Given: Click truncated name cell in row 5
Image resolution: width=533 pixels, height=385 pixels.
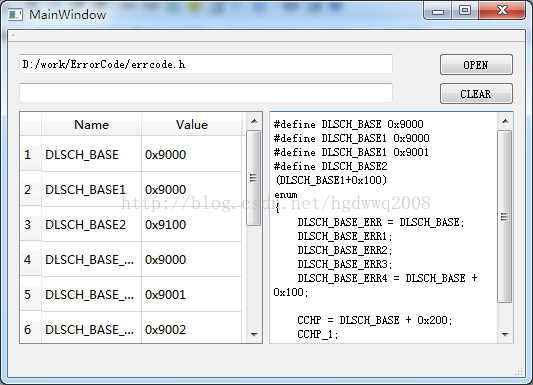Looking at the screenshot, I should [91, 295].
